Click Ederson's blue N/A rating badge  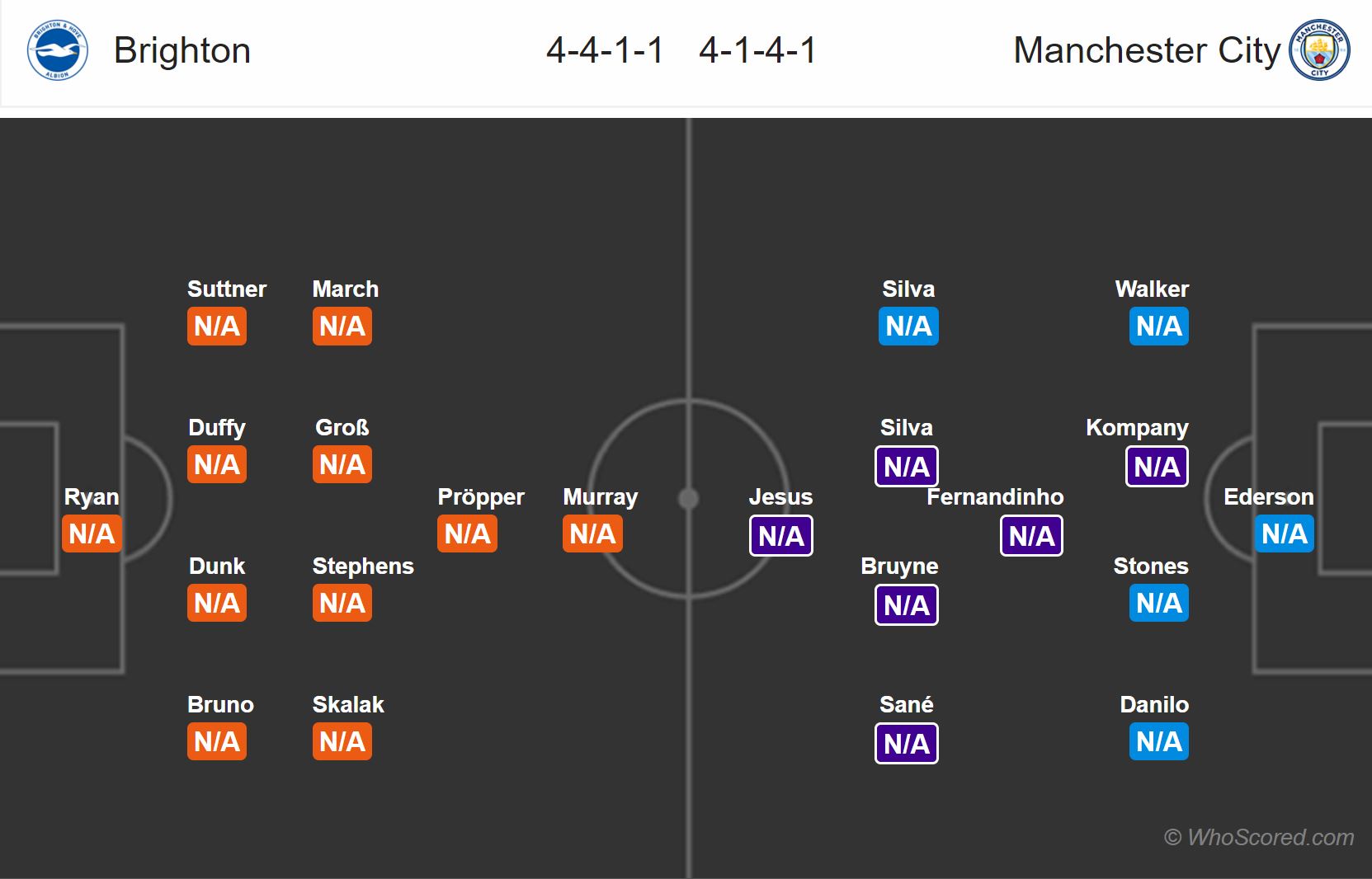(1284, 534)
